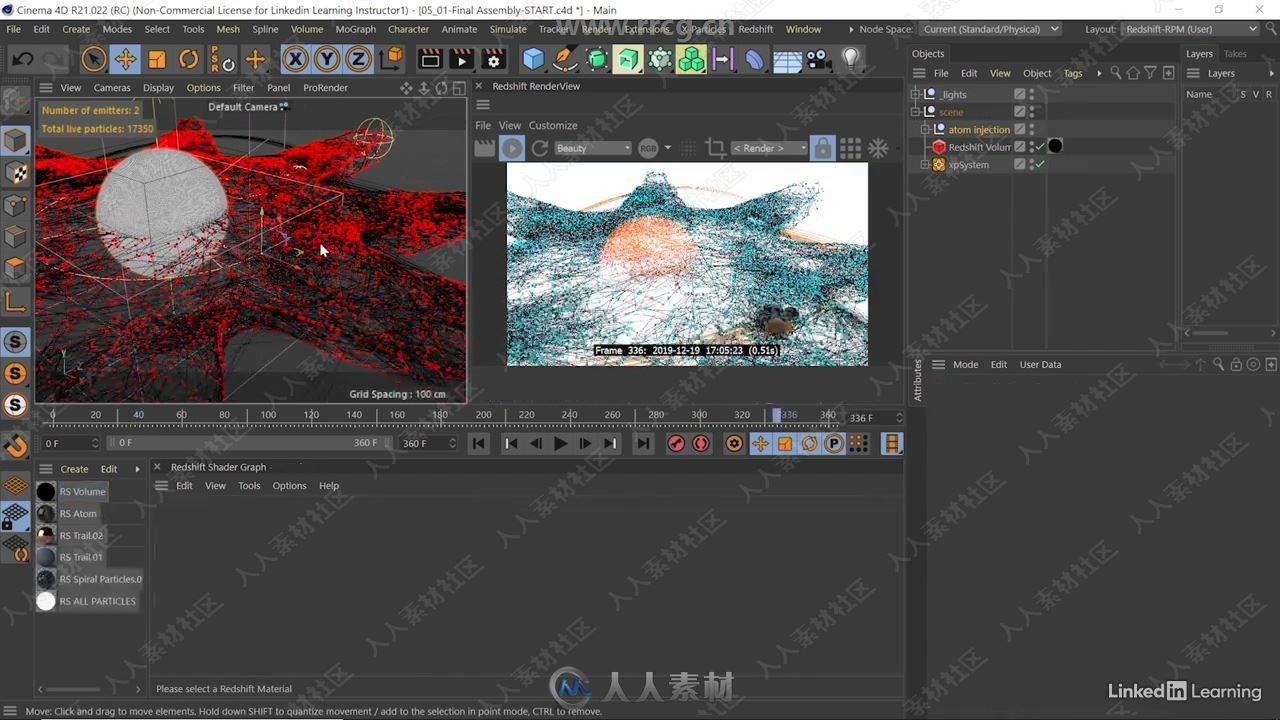Add a Cube primitive object

[534, 60]
